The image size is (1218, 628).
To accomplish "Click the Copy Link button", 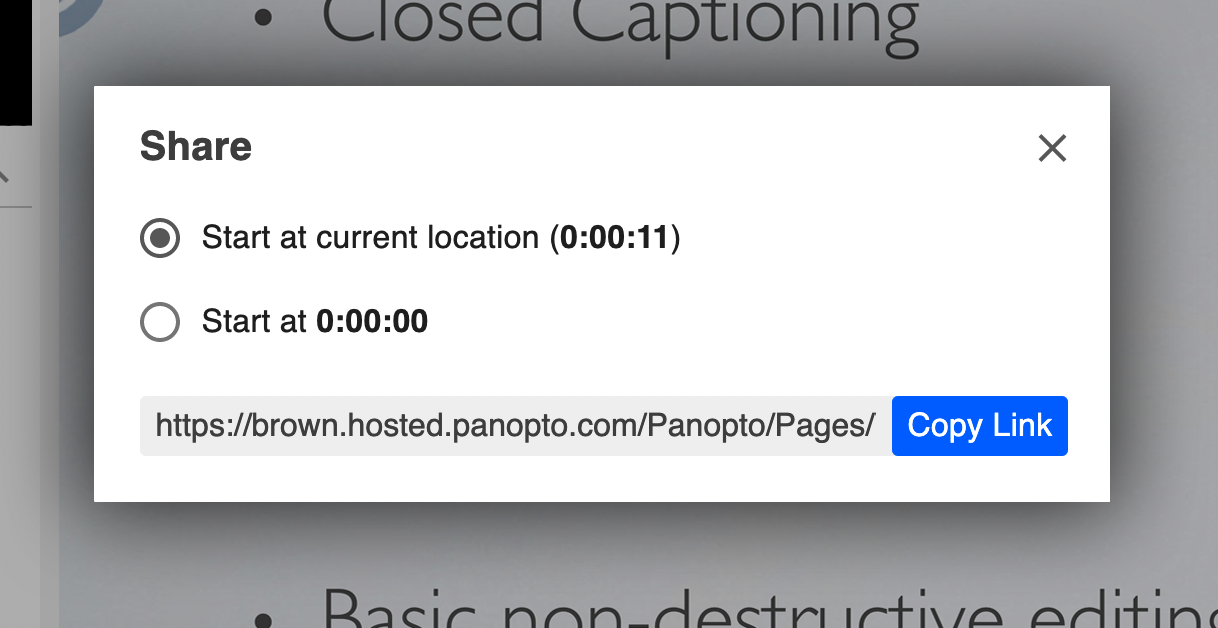I will 979,426.
